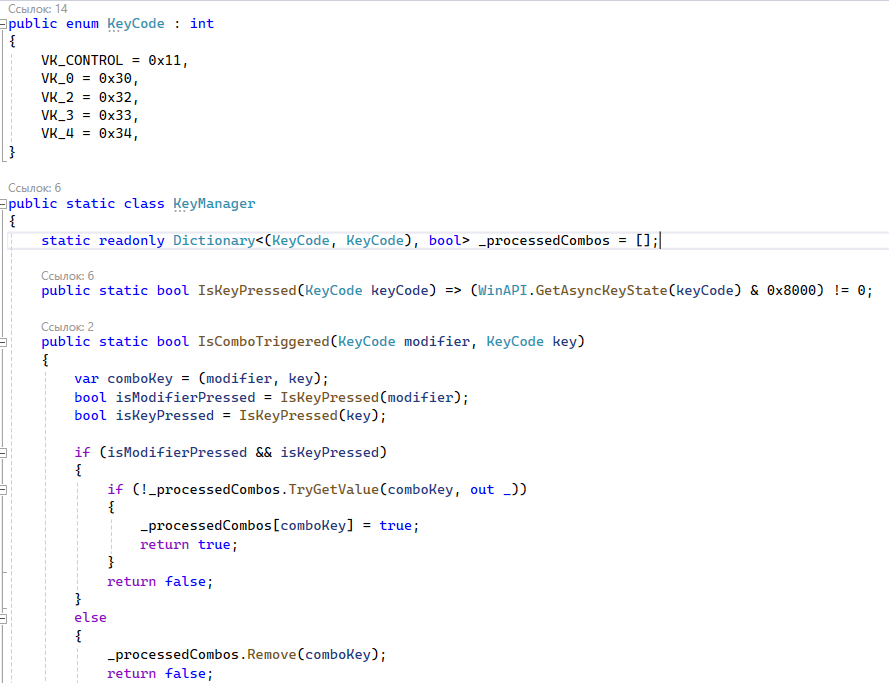Click the TryGetValue method call
The width and height of the screenshot is (889, 683).
pyautogui.click(x=333, y=489)
